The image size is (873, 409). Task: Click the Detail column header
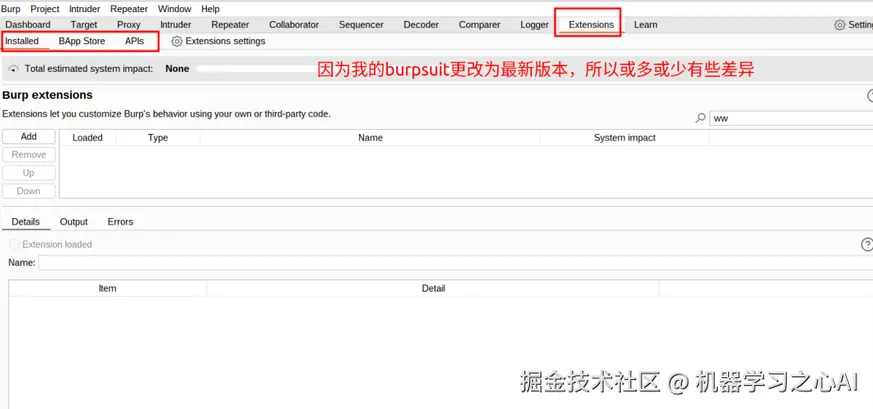click(x=433, y=288)
